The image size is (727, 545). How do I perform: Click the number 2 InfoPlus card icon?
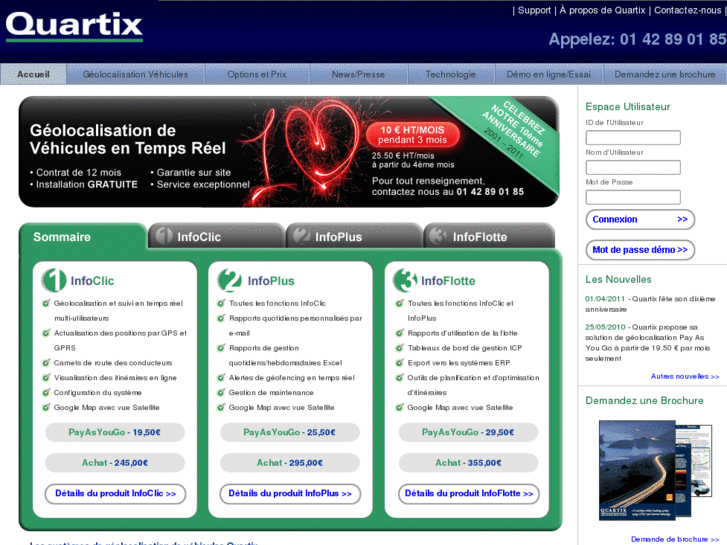point(230,280)
